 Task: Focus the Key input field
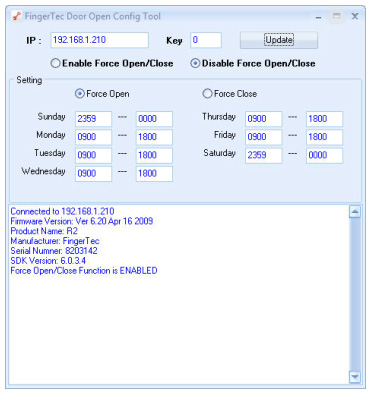(206, 40)
